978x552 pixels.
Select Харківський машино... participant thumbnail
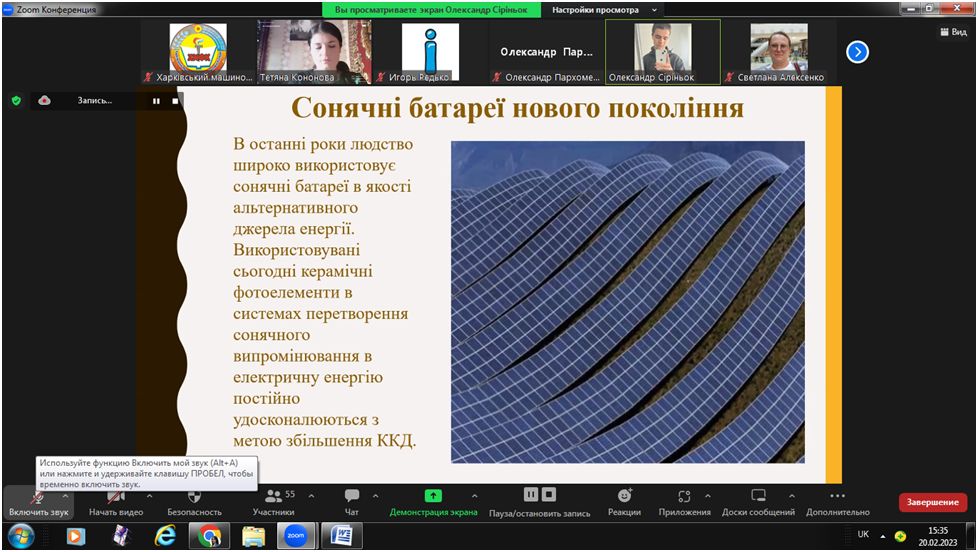point(198,52)
